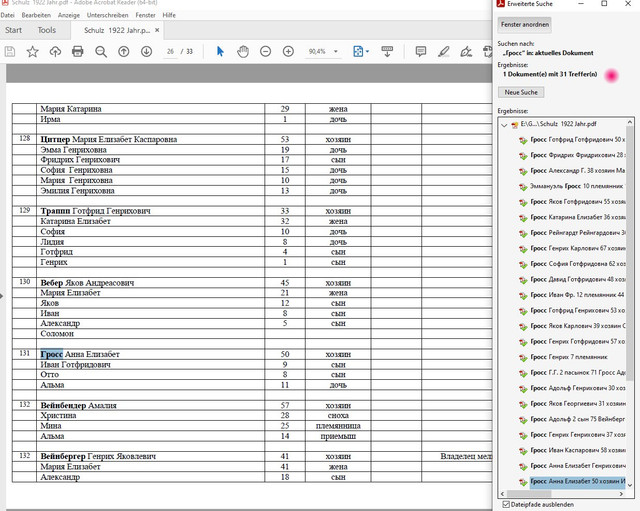The height and width of the screenshot is (511, 640).
Task: Zoom in with the plus icon
Action: pyautogui.click(x=289, y=51)
